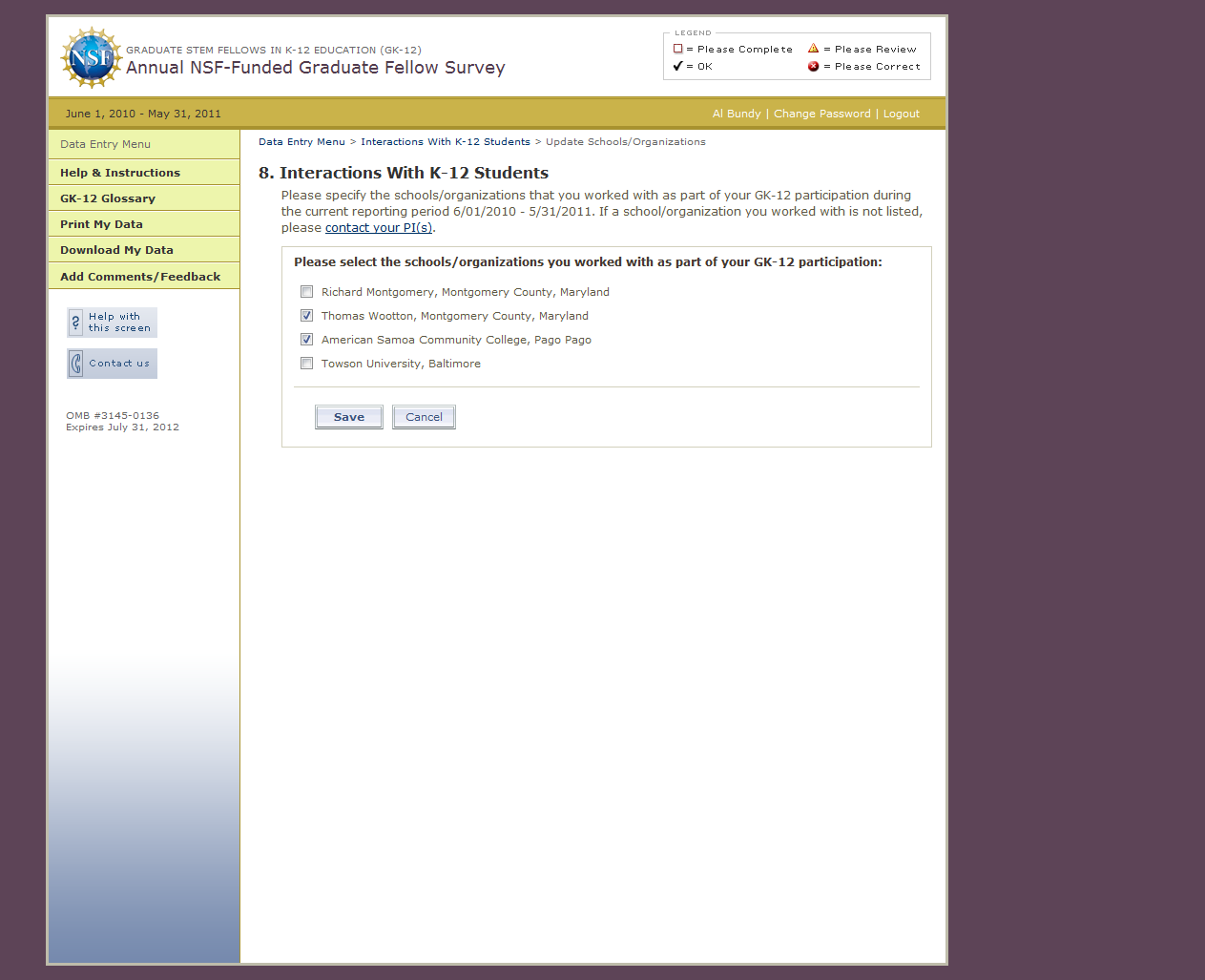
Task: Enable the Towson University, Baltimore checkbox
Action: (306, 364)
